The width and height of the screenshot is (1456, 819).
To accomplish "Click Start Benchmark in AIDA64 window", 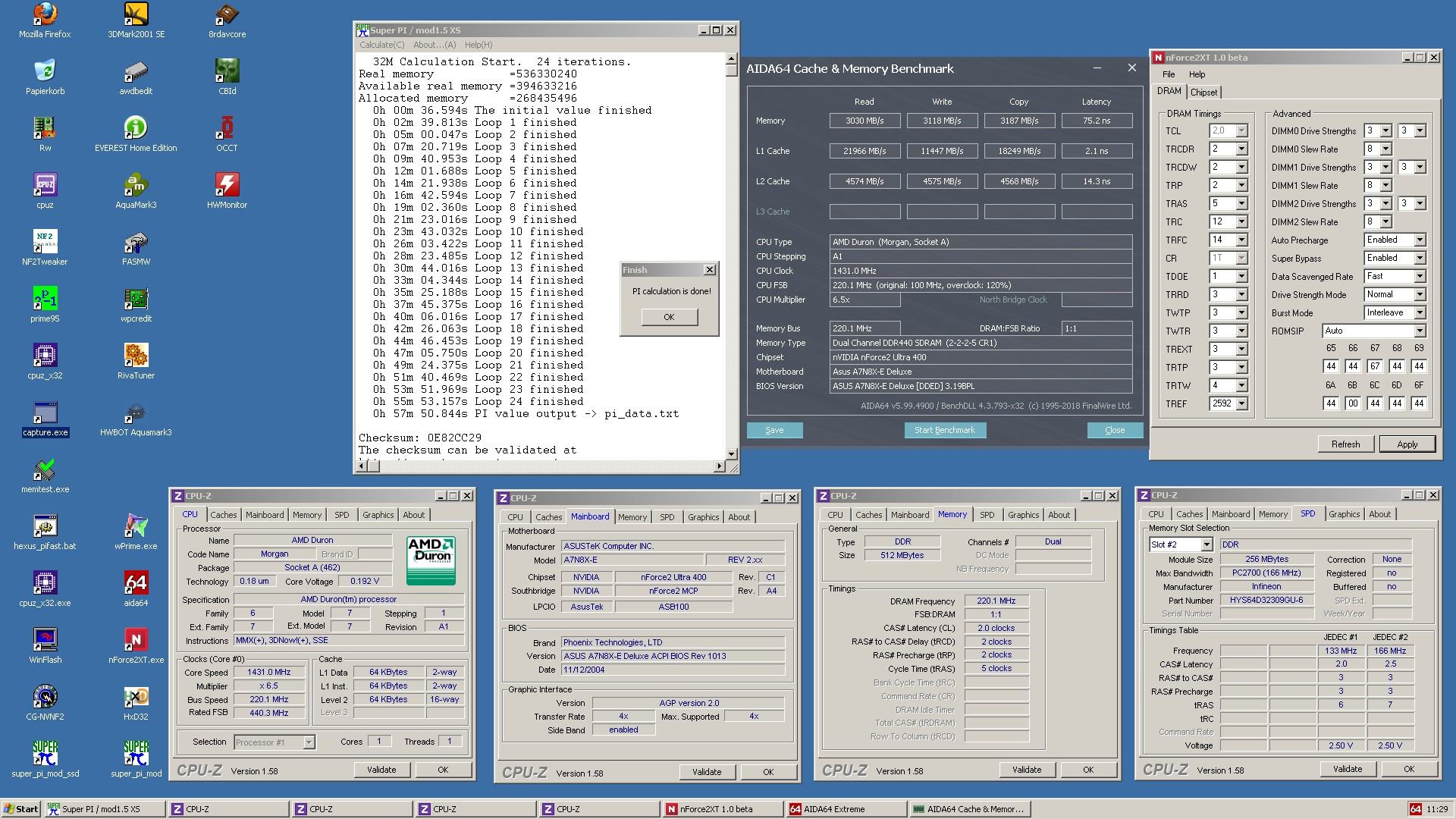I will point(944,430).
